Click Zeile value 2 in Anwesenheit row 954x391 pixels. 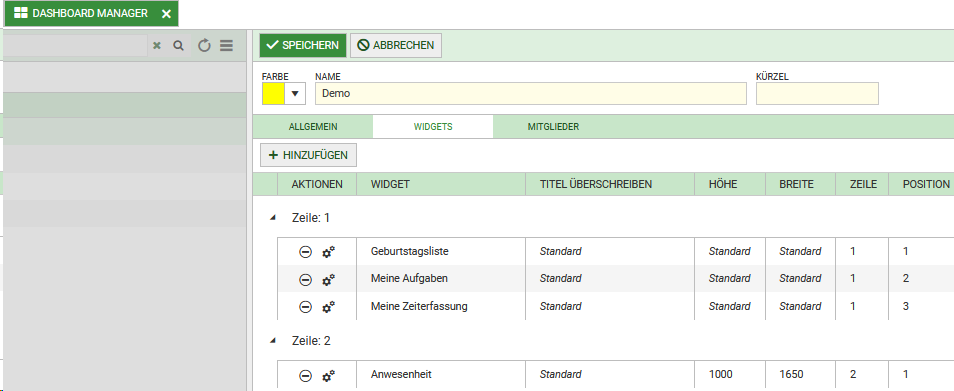[x=852, y=375]
